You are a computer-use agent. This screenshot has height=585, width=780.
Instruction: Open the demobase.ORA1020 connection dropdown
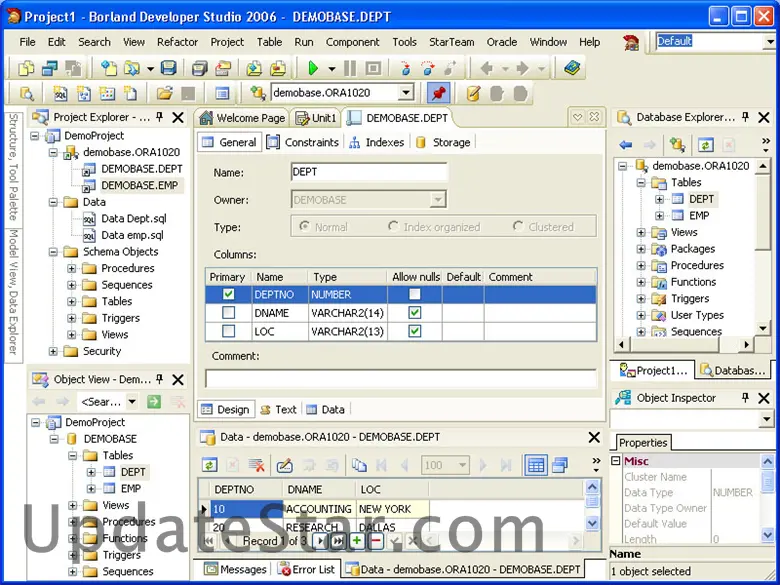(406, 93)
